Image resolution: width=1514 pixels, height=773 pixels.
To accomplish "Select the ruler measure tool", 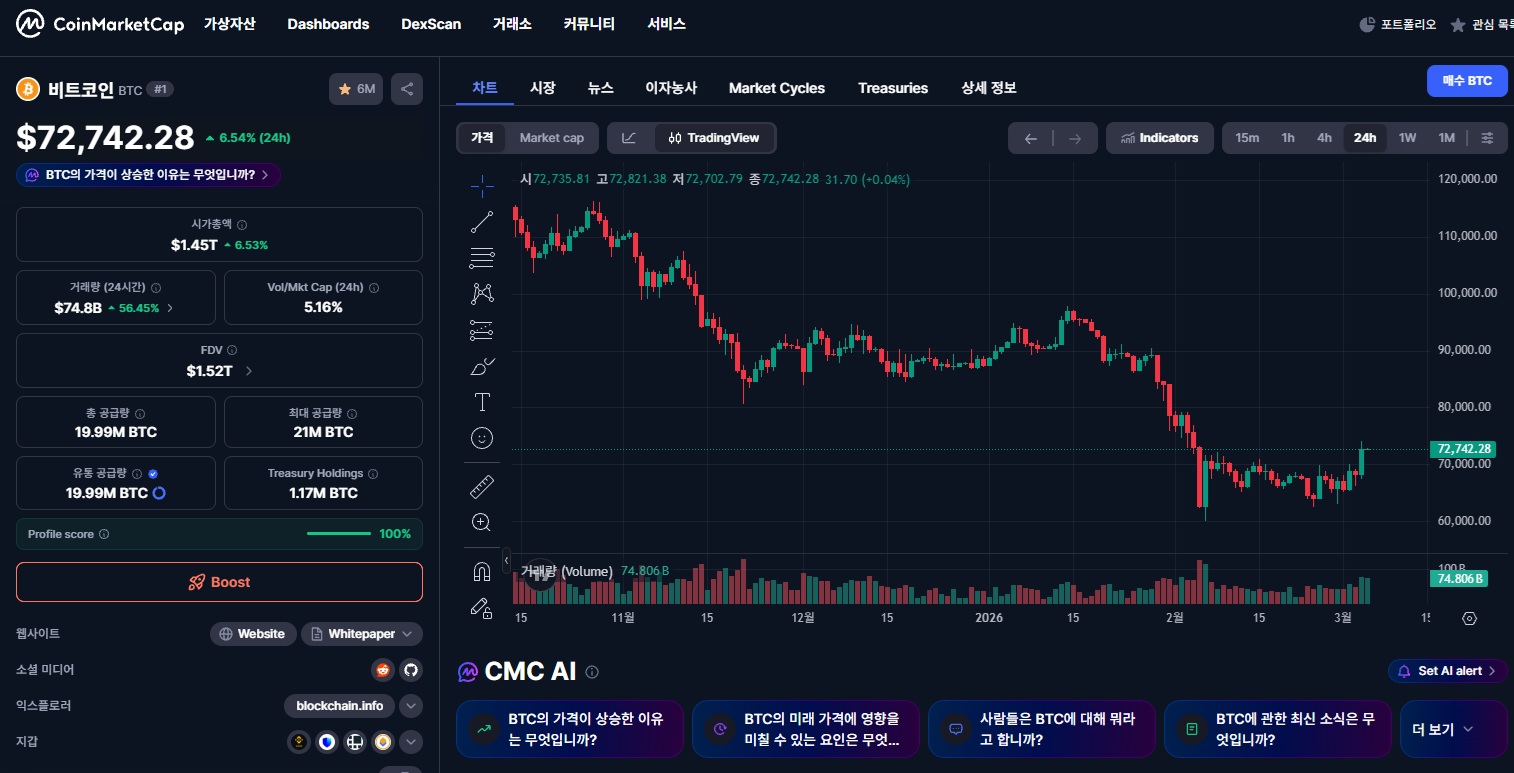I will tap(482, 486).
